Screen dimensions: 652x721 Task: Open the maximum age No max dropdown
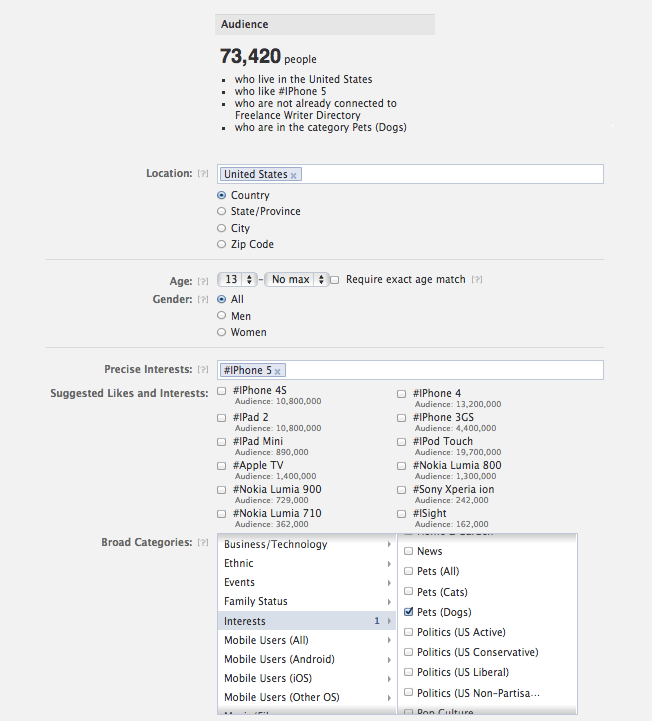click(297, 279)
